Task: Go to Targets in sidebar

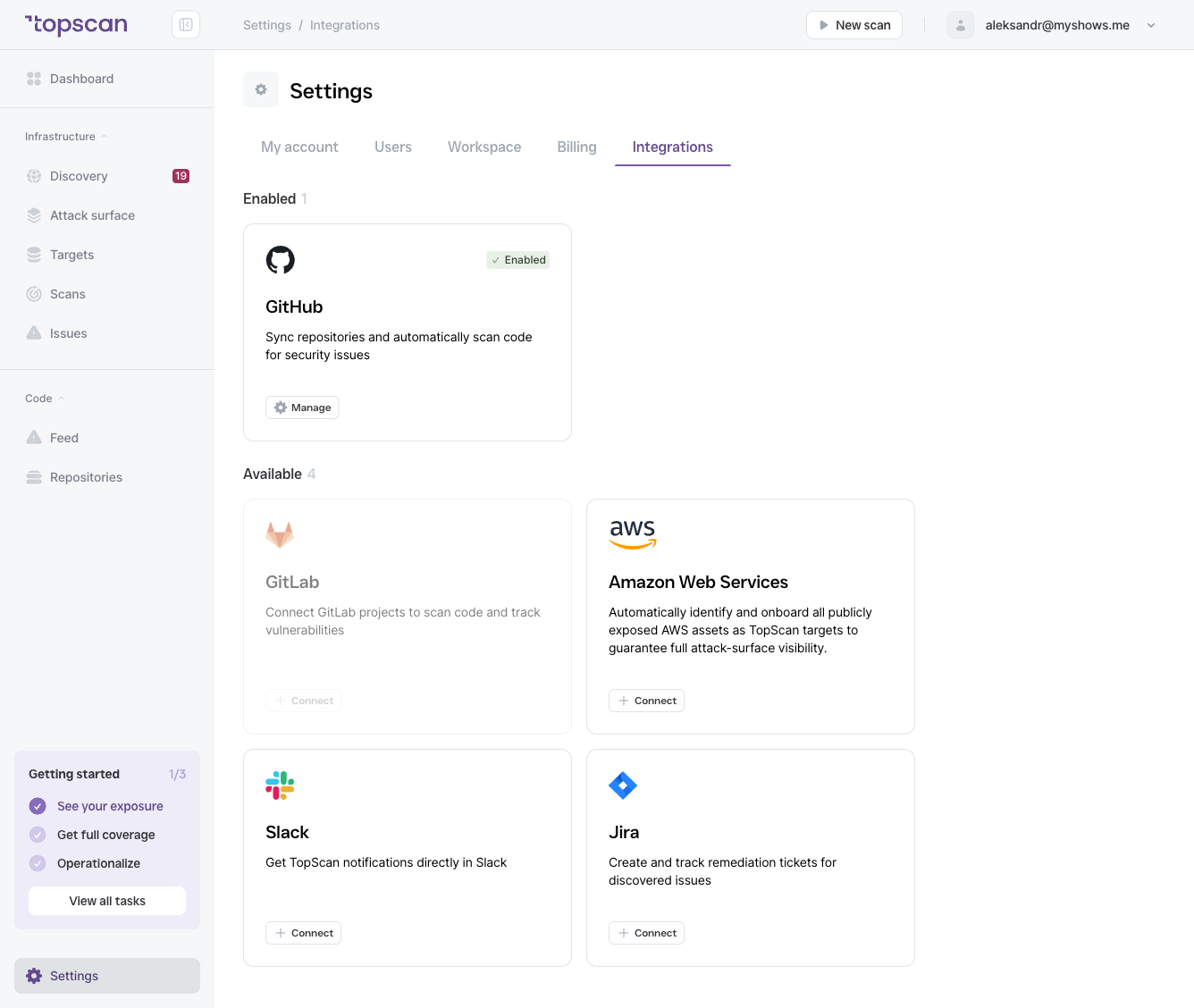Action: (107, 255)
